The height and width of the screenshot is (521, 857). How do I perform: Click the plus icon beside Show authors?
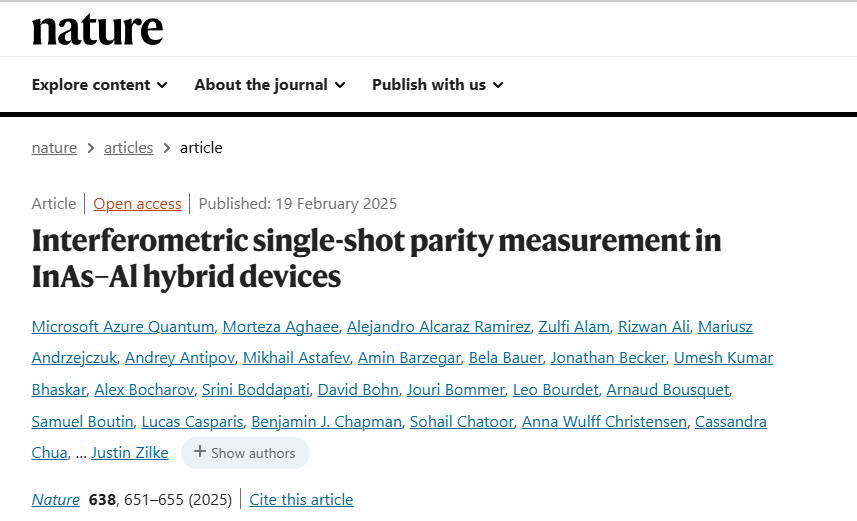(x=200, y=452)
